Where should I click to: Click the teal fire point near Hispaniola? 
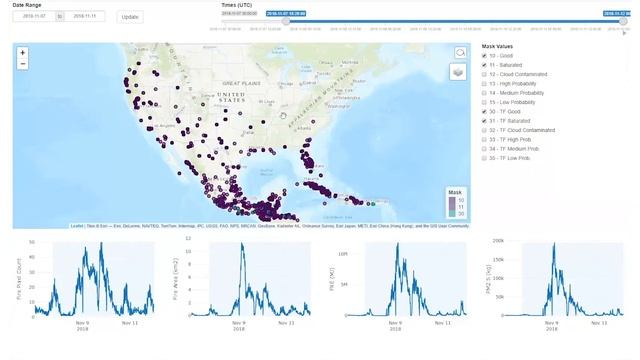(x=373, y=204)
